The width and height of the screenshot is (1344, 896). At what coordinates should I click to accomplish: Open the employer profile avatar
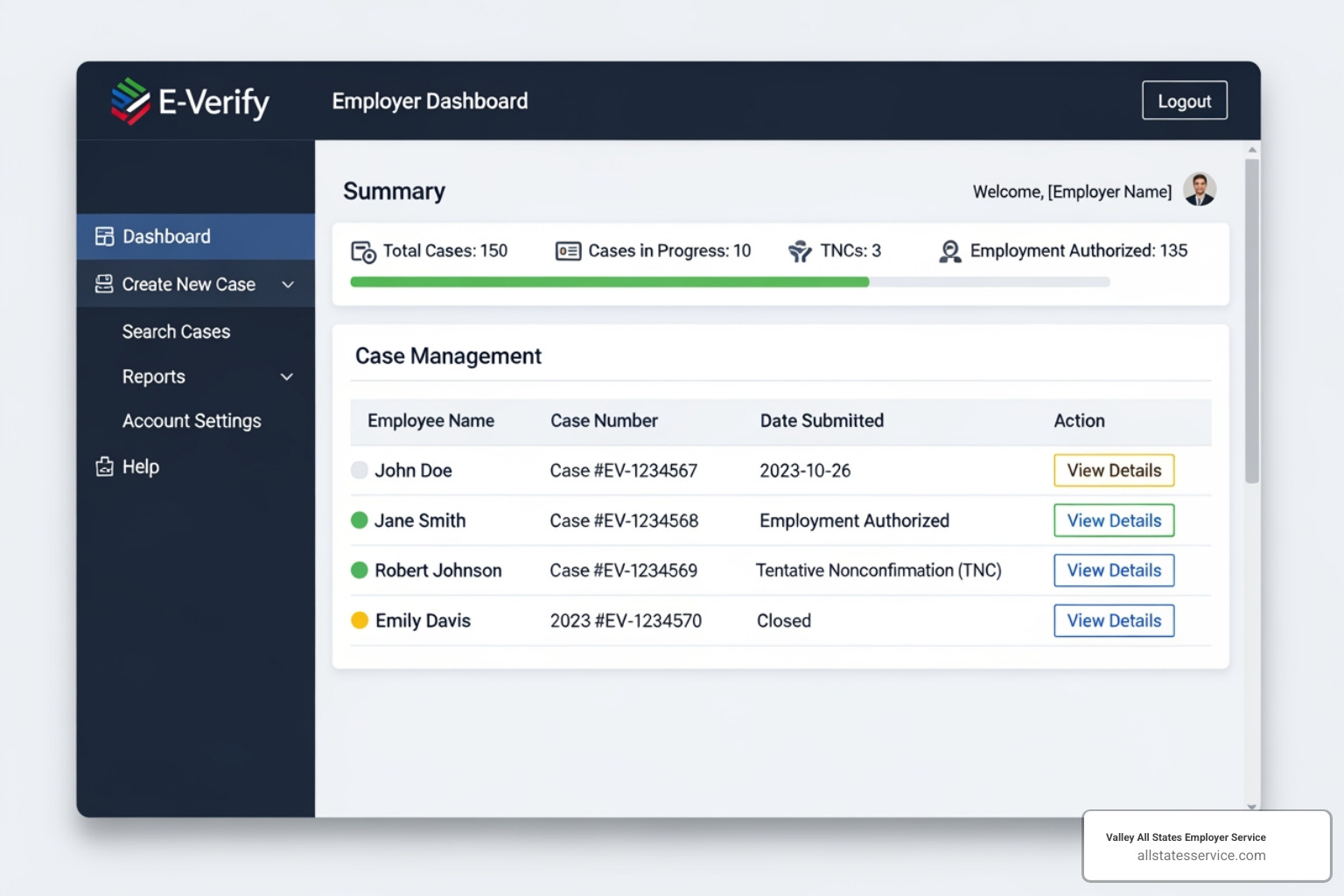click(1200, 189)
